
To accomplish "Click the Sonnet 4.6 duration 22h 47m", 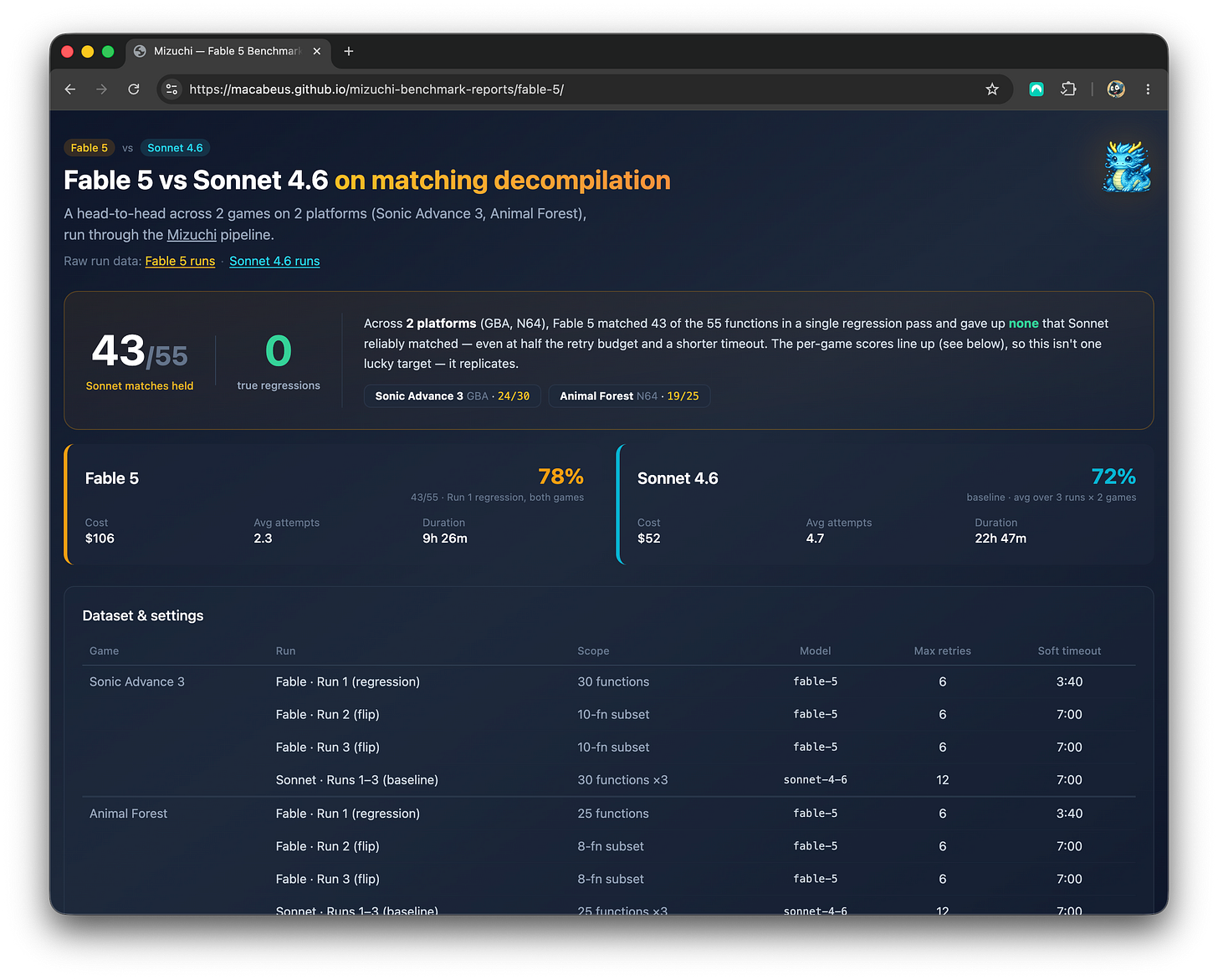I will tap(1000, 538).
